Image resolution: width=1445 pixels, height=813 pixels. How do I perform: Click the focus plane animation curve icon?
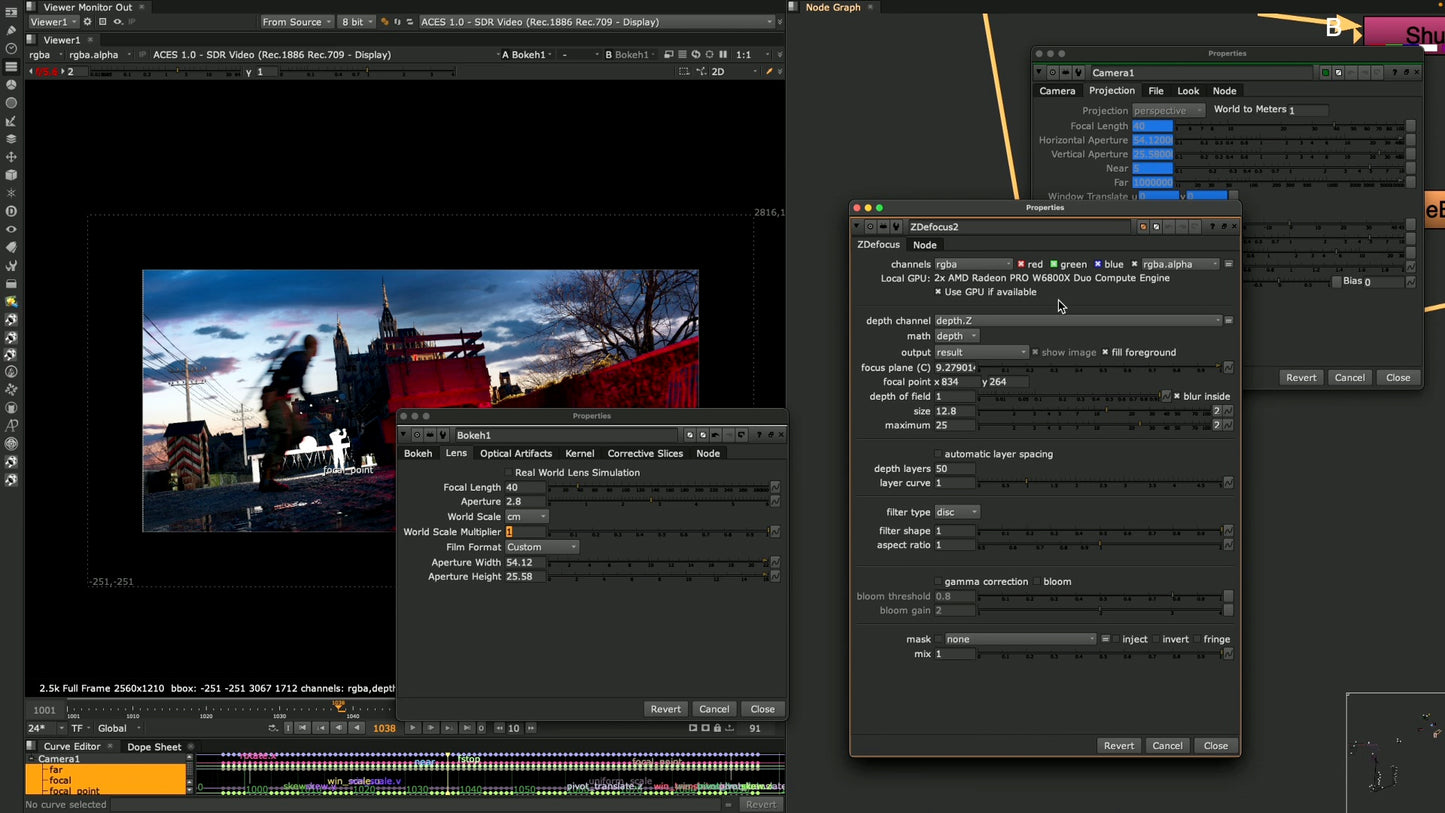point(1228,368)
